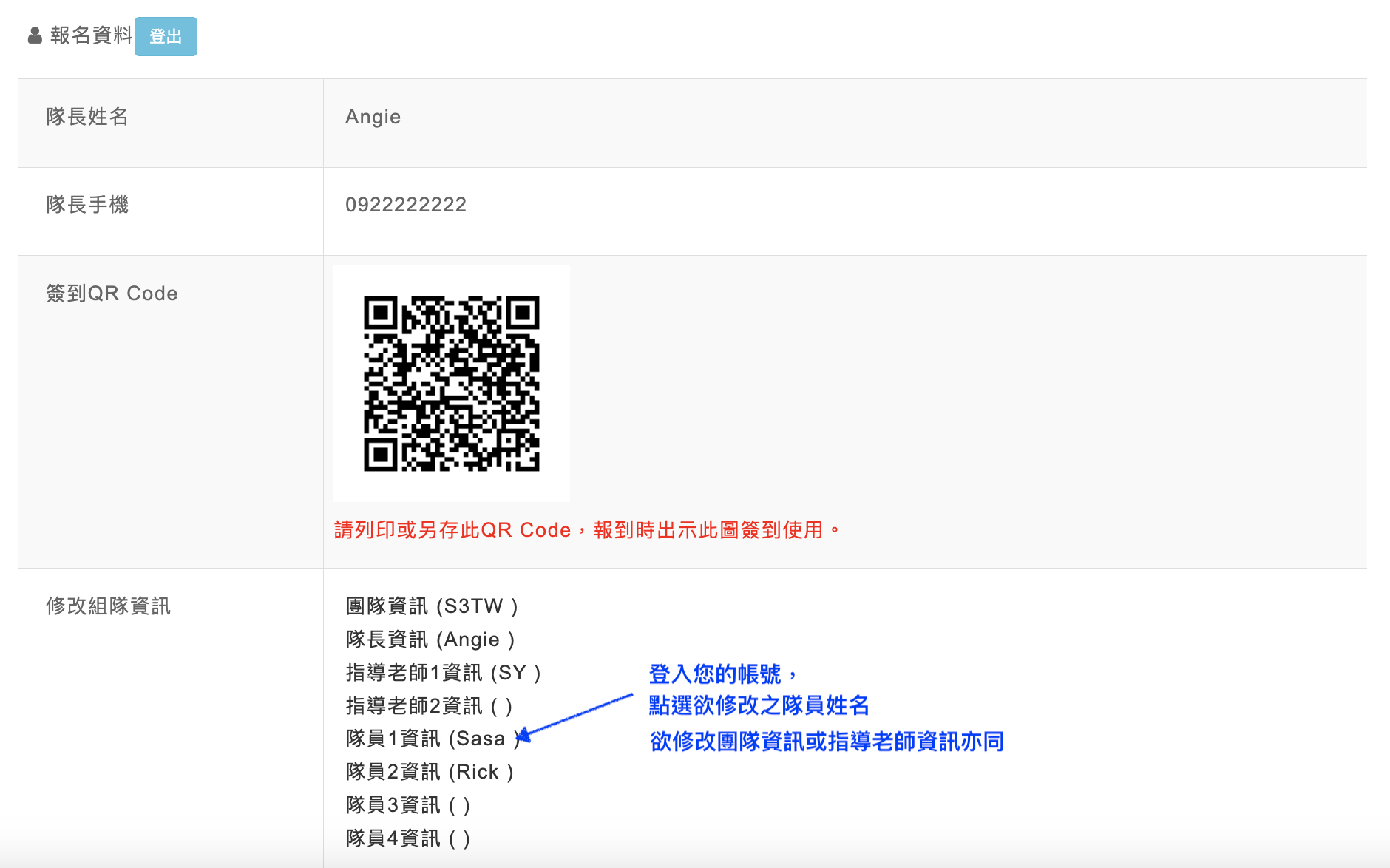1390x868 pixels.
Task: Open the 隊長資訊 (Angie) link
Action: pos(430,640)
